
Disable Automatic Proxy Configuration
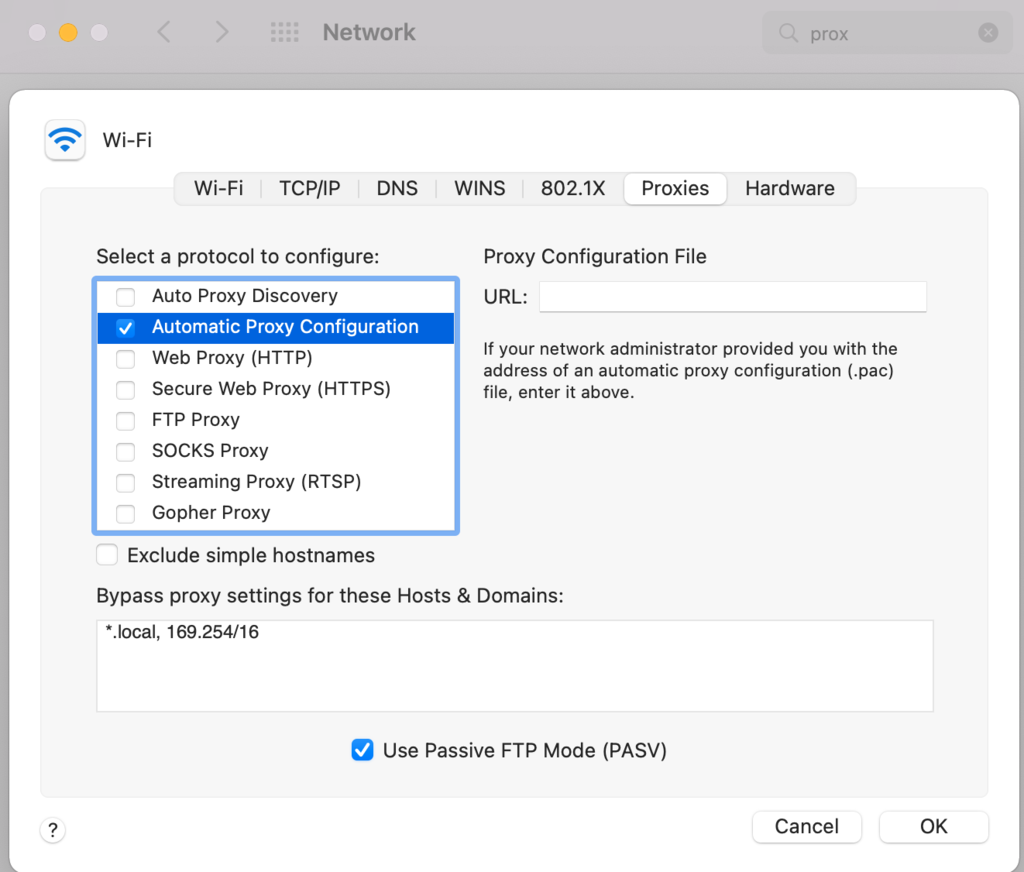(124, 327)
